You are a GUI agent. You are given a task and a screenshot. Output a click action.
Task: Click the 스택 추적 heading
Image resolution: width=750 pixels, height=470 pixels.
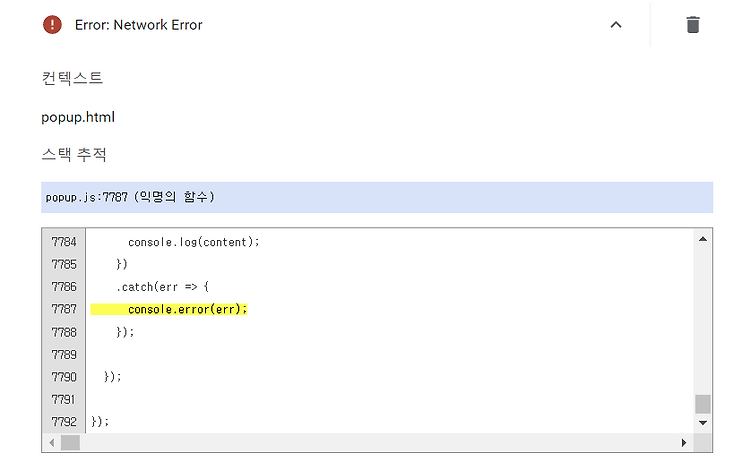pos(74,154)
